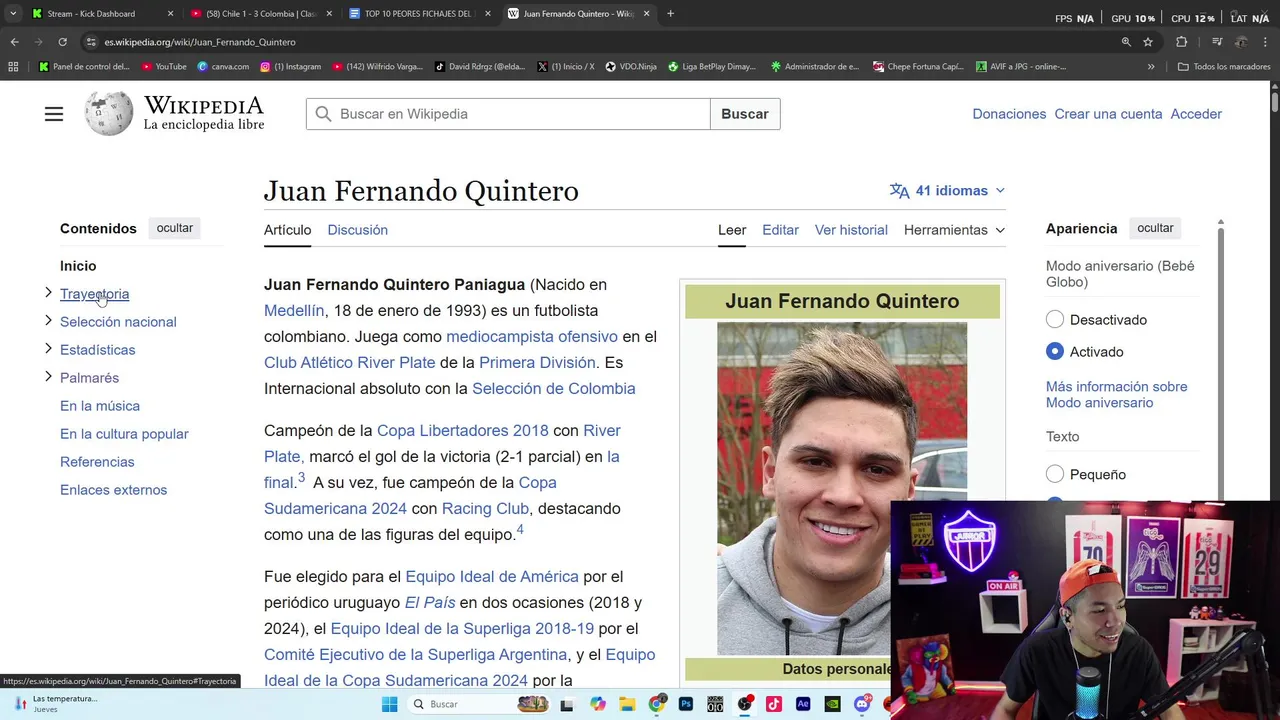Jump to En la música section
The height and width of the screenshot is (720, 1280).
pyautogui.click(x=100, y=405)
